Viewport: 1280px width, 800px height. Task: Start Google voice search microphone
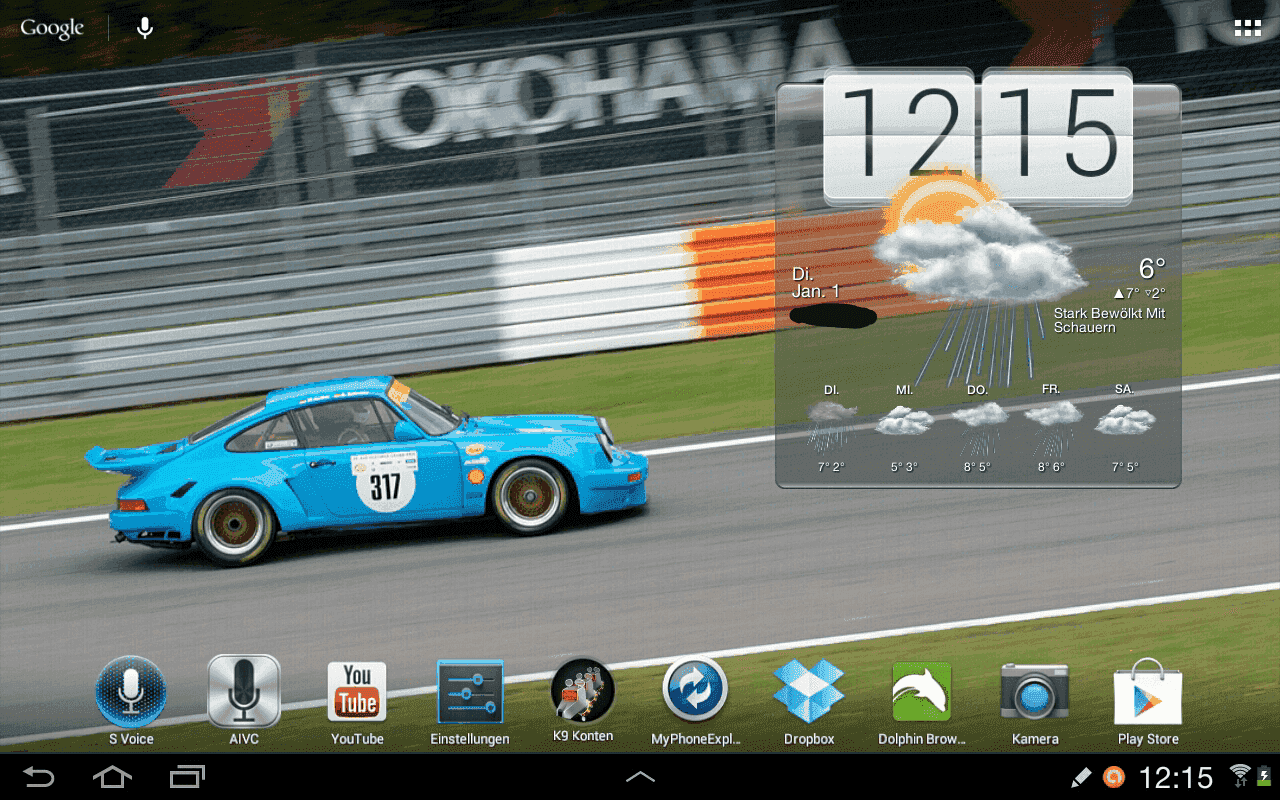(145, 28)
